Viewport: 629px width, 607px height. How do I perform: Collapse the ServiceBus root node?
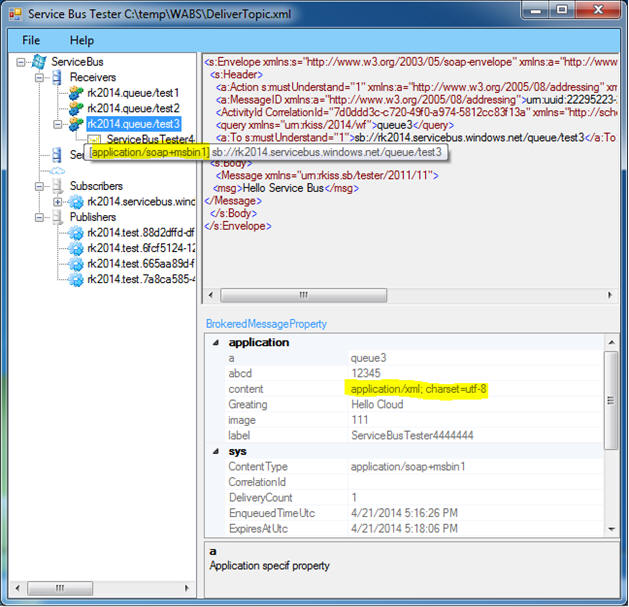pos(21,62)
